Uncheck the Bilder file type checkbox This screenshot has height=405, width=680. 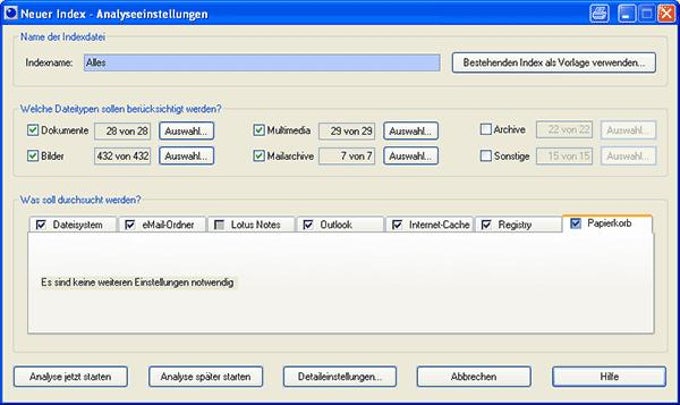pos(33,156)
